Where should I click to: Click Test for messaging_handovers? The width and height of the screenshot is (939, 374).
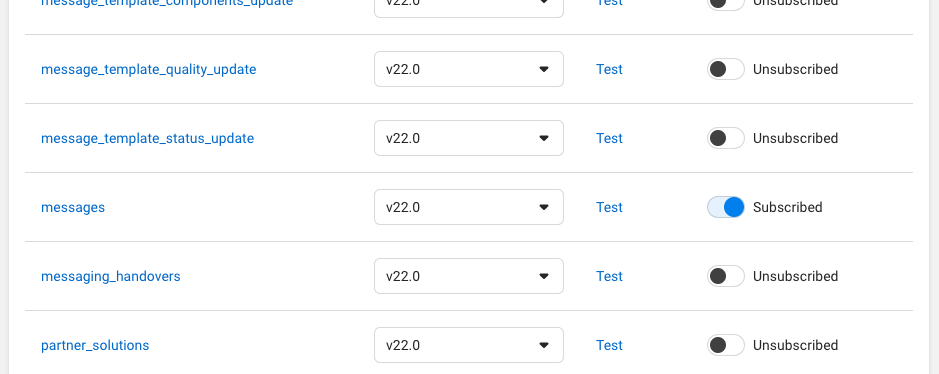pos(610,276)
